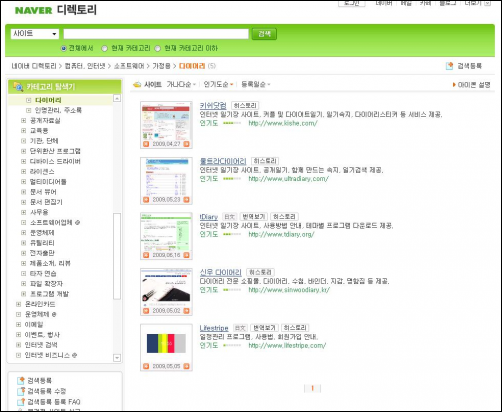
Task: Select 다이어리 in the category tree
Action: 48,100
